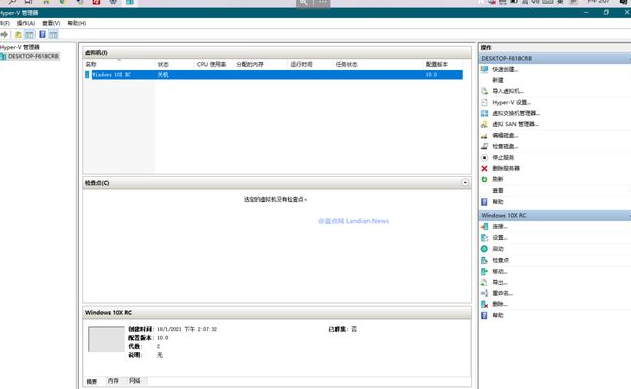Image resolution: width=631 pixels, height=389 pixels.
Task: Click the Import Virtual Machine (导入虚拟机) icon
Action: pyautogui.click(x=485, y=91)
